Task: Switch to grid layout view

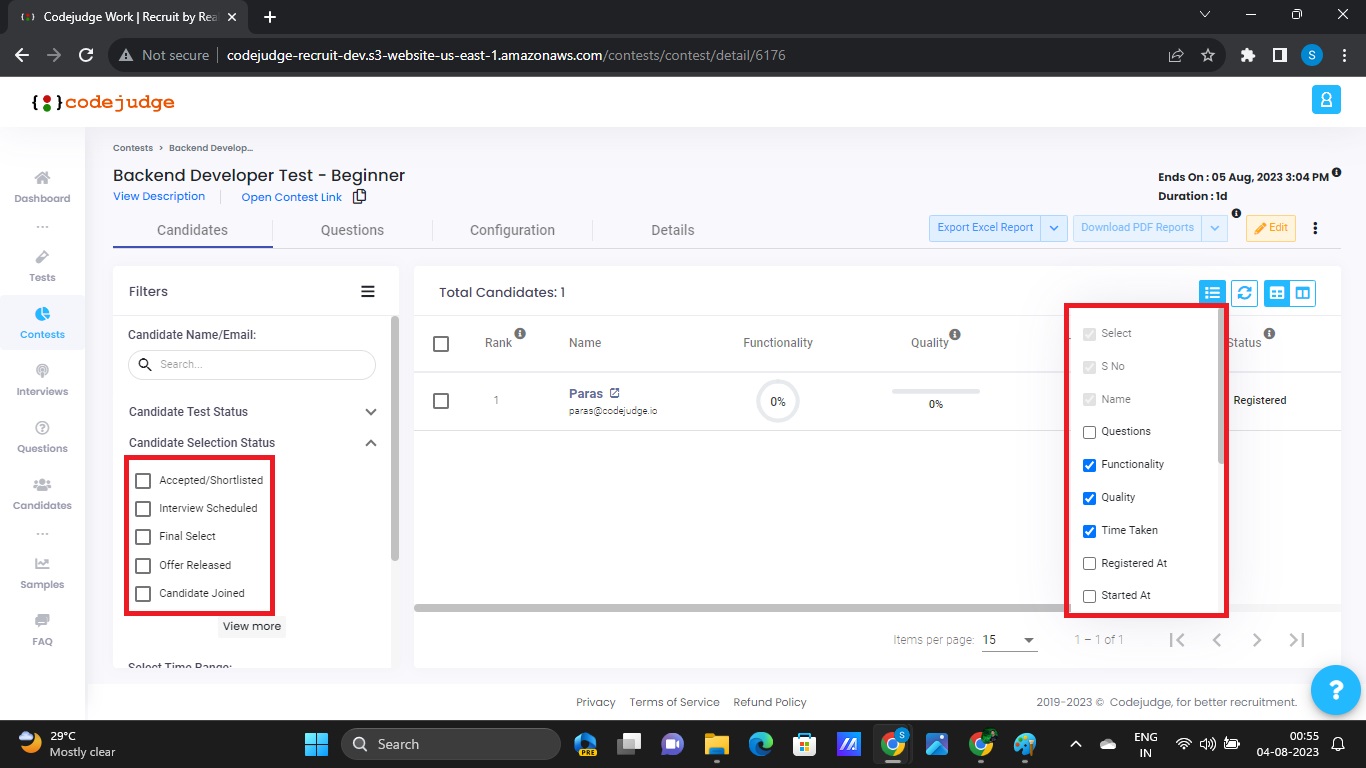Action: [1277, 293]
